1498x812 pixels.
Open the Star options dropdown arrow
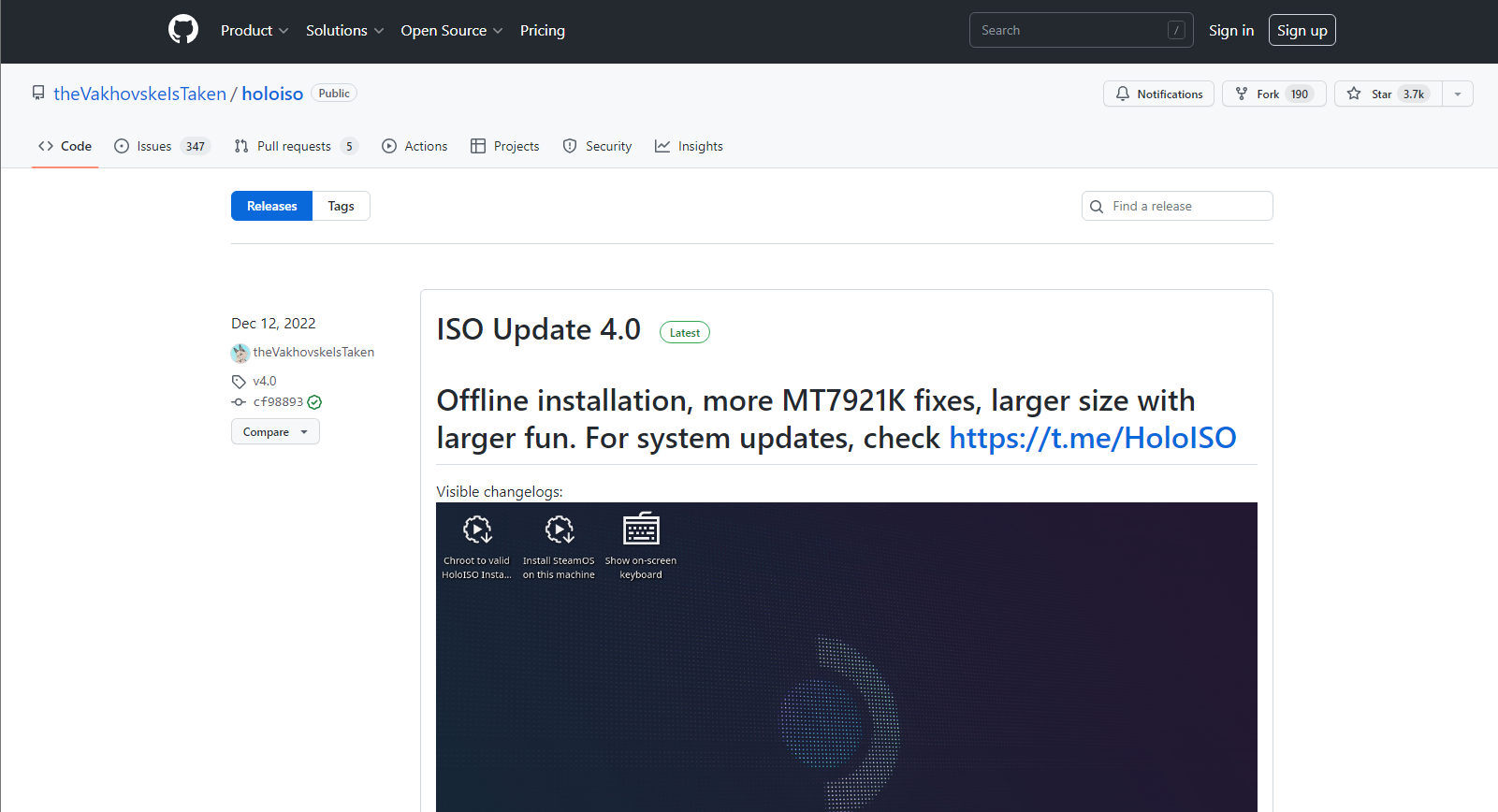click(1458, 94)
